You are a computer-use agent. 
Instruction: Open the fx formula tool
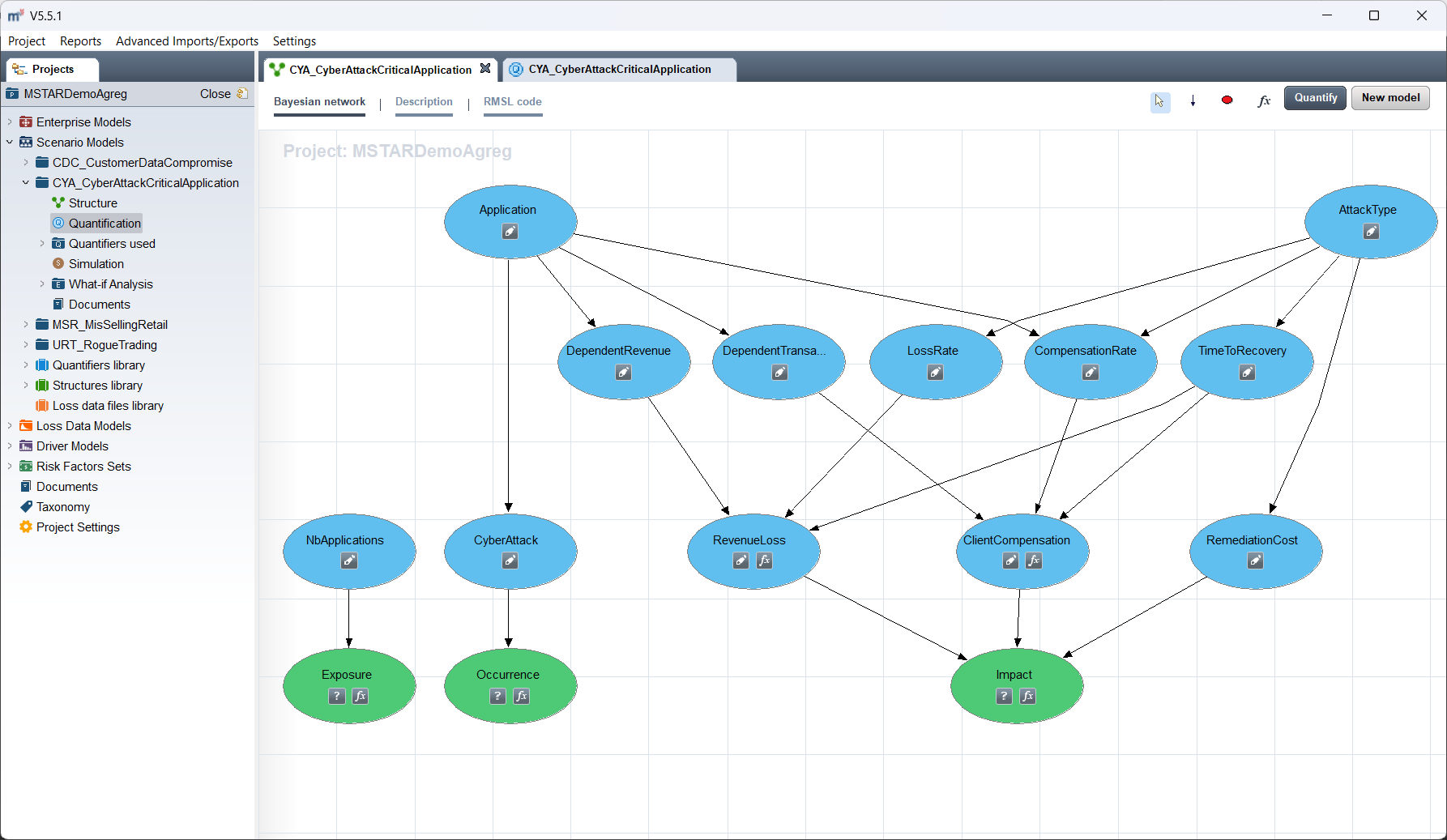pyautogui.click(x=1264, y=100)
